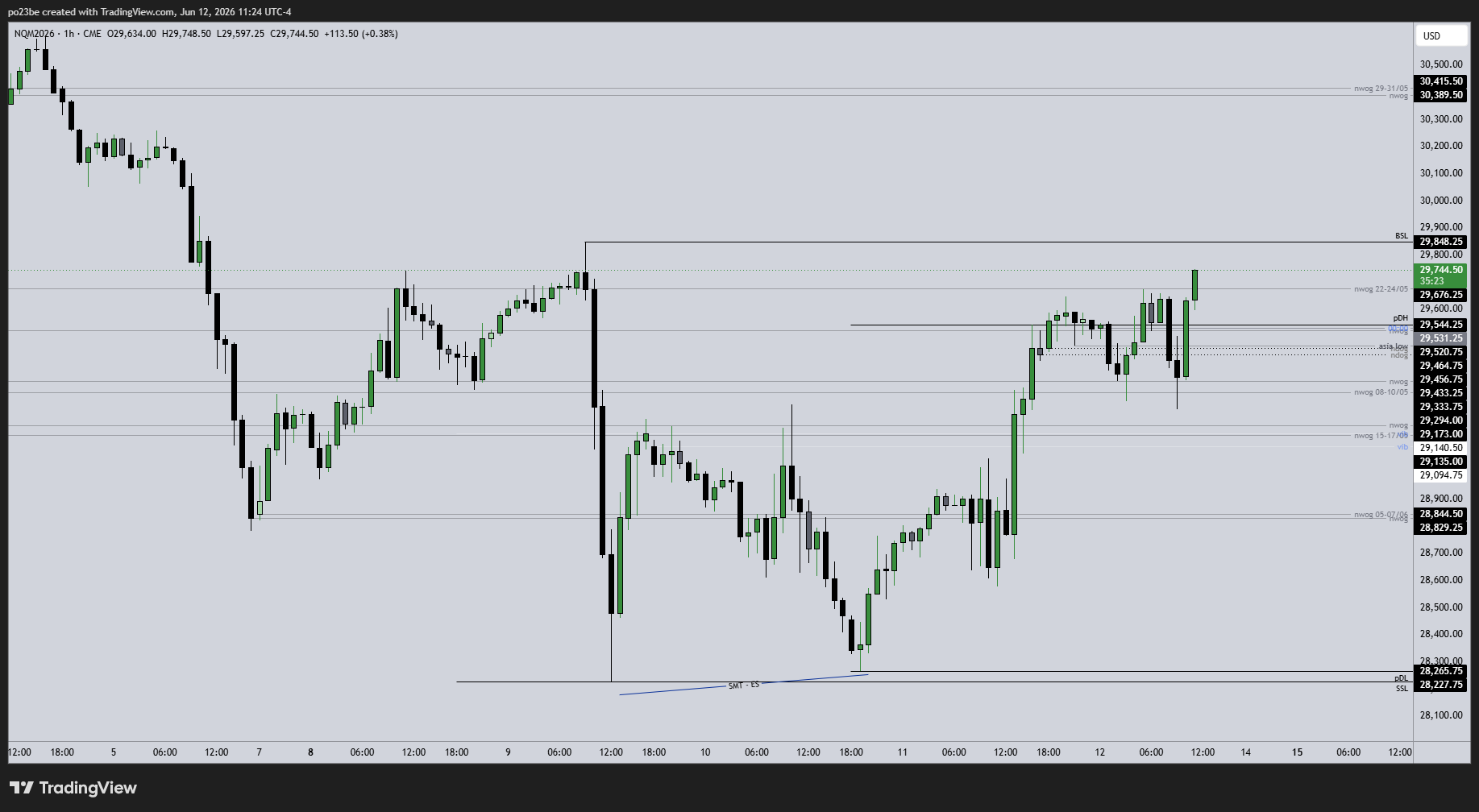Click the 28,100.00 axis level
The height and width of the screenshot is (812, 1479).
pos(1441,715)
